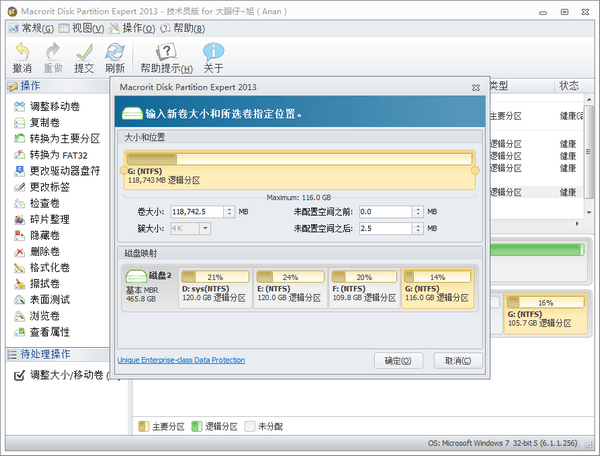Click main list vertical scrollbar down arrow

click(589, 212)
